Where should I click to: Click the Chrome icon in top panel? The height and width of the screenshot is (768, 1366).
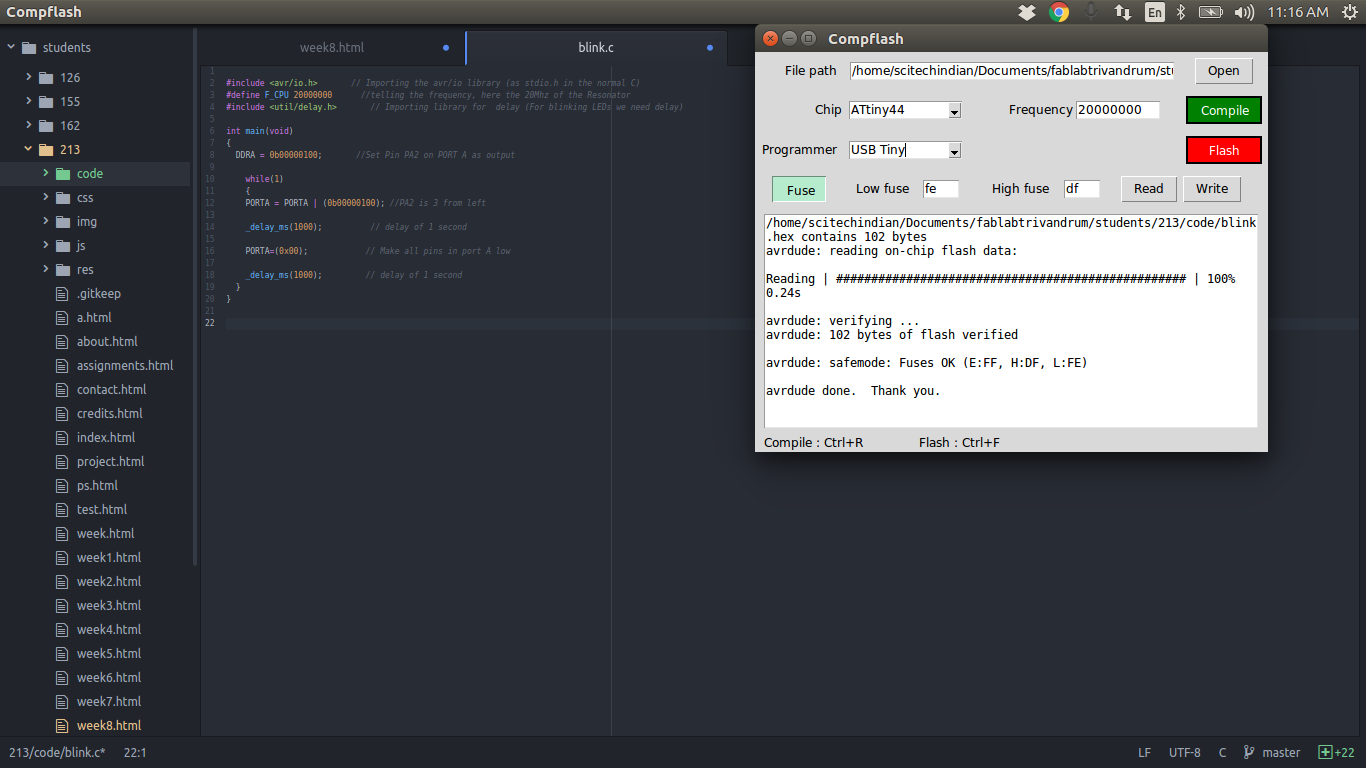1059,12
